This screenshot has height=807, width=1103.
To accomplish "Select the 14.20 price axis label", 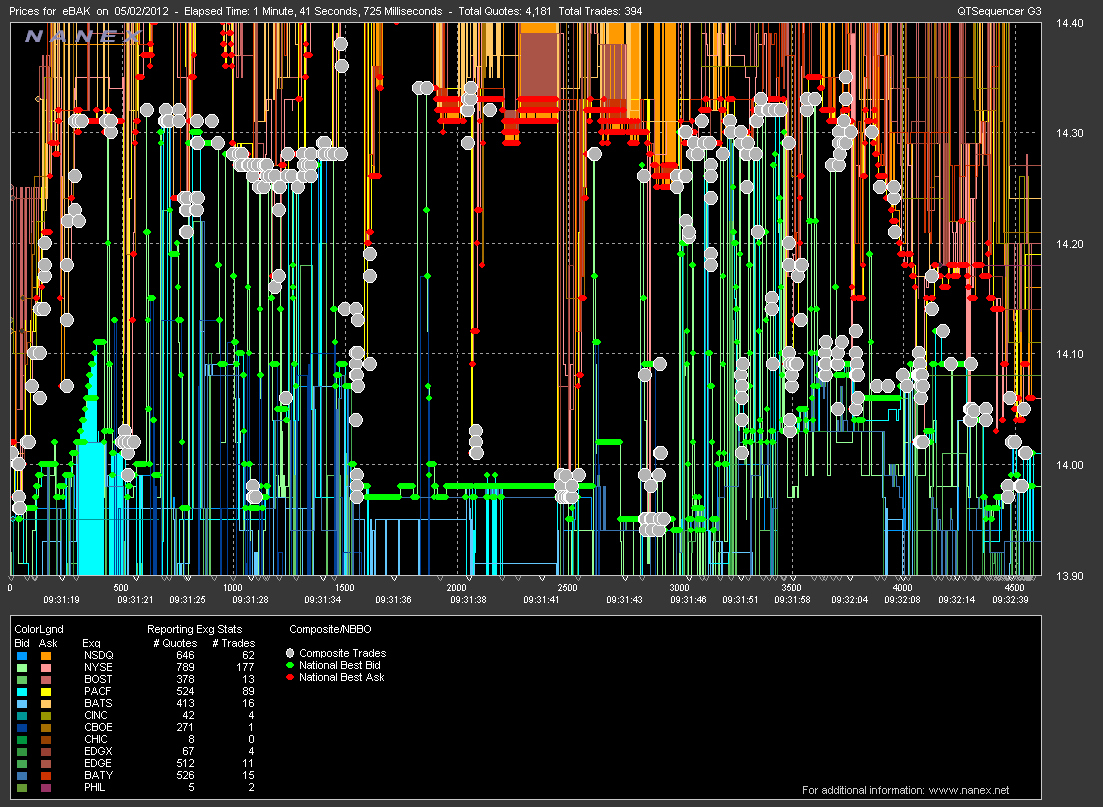I will (x=1070, y=244).
